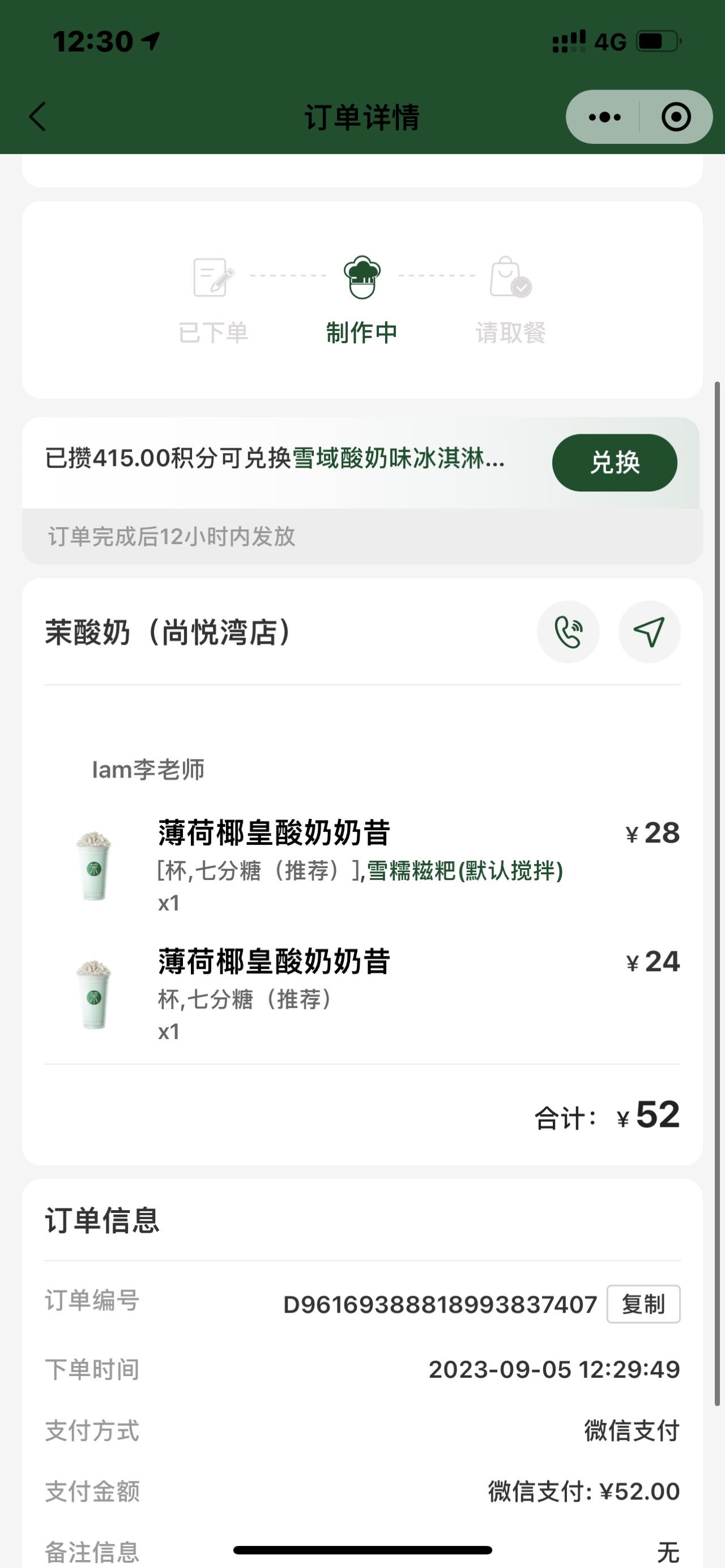Open store navigation with arrow icon

(x=649, y=632)
